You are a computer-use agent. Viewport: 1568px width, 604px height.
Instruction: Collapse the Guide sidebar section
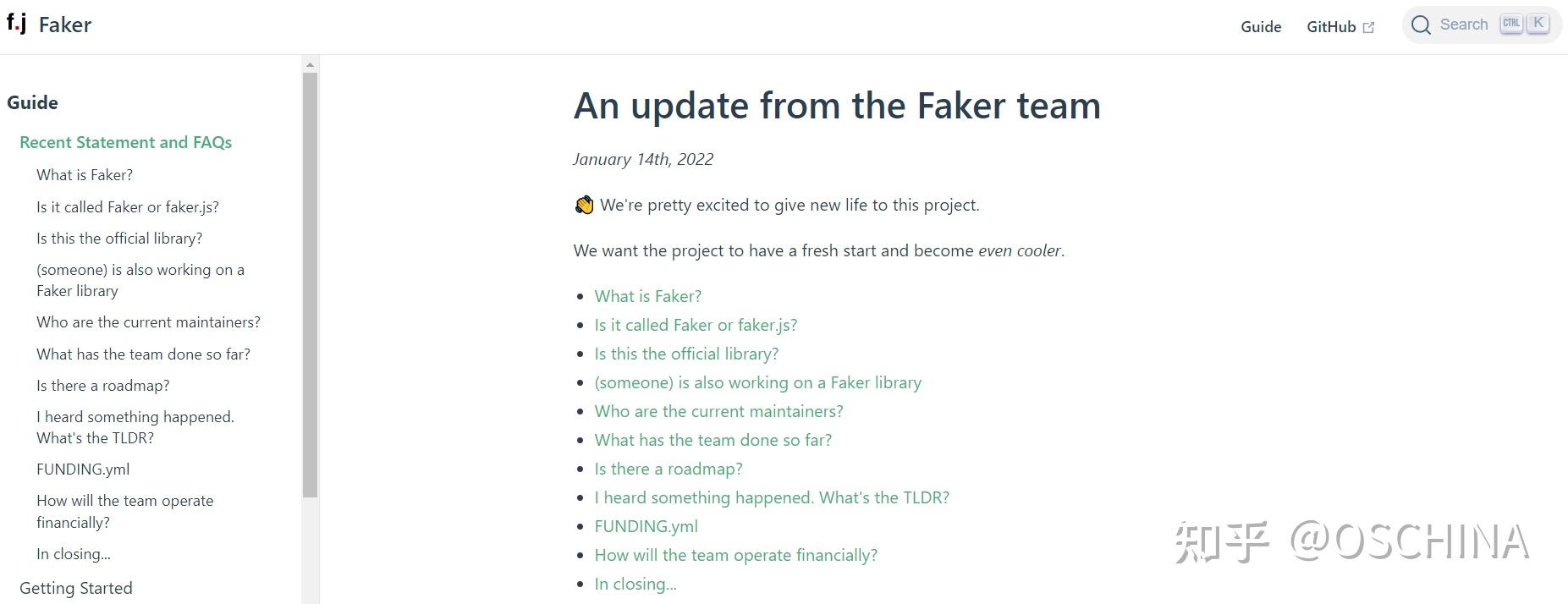pos(32,102)
